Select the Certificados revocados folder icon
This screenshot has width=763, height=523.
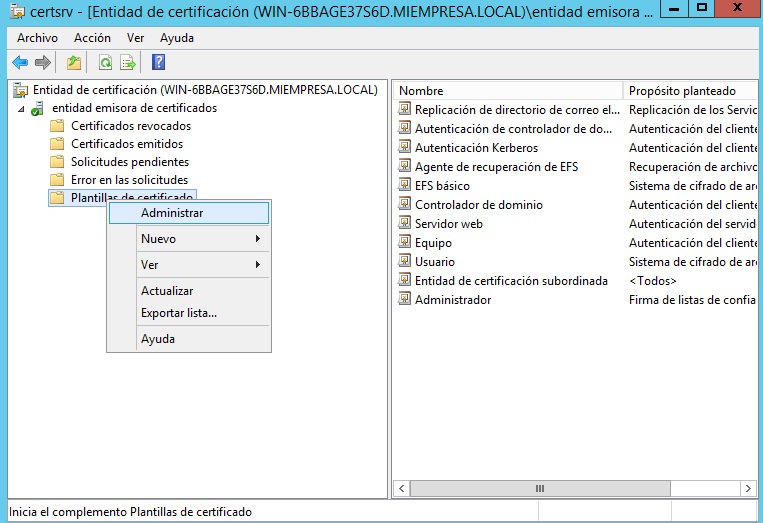tap(57, 126)
